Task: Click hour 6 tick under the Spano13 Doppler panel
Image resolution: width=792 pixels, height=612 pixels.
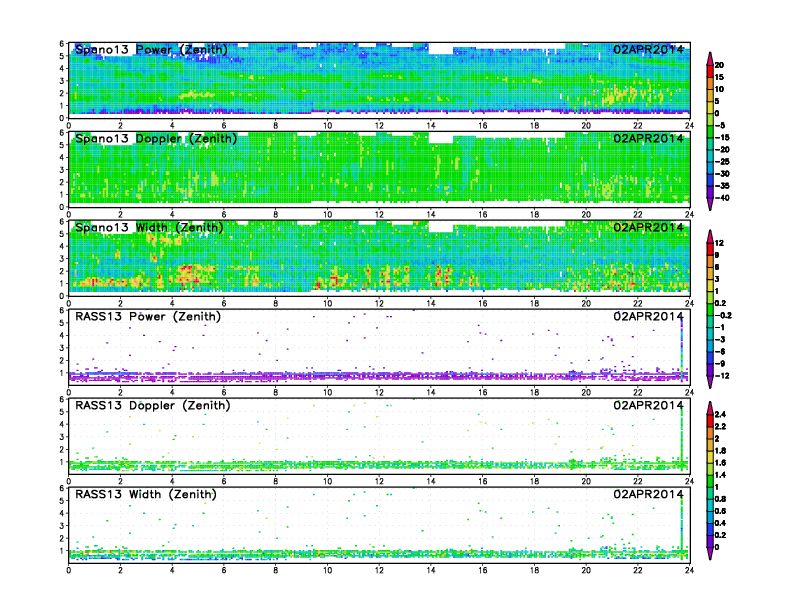Action: pyautogui.click(x=224, y=215)
